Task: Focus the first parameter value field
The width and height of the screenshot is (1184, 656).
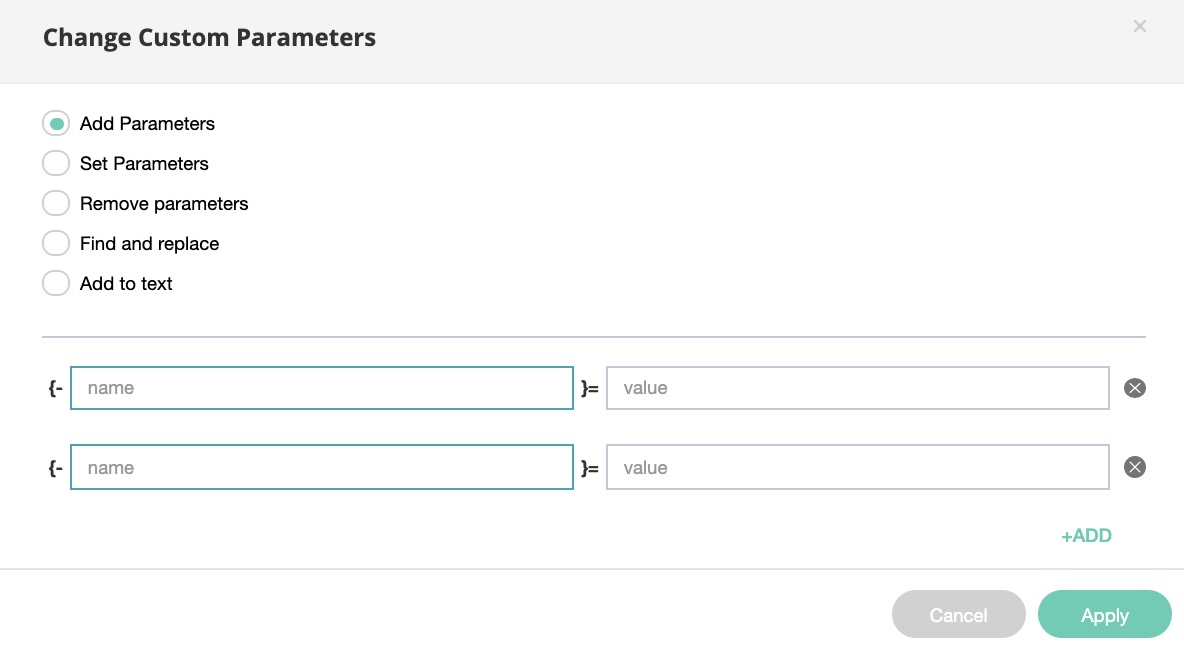Action: point(857,388)
